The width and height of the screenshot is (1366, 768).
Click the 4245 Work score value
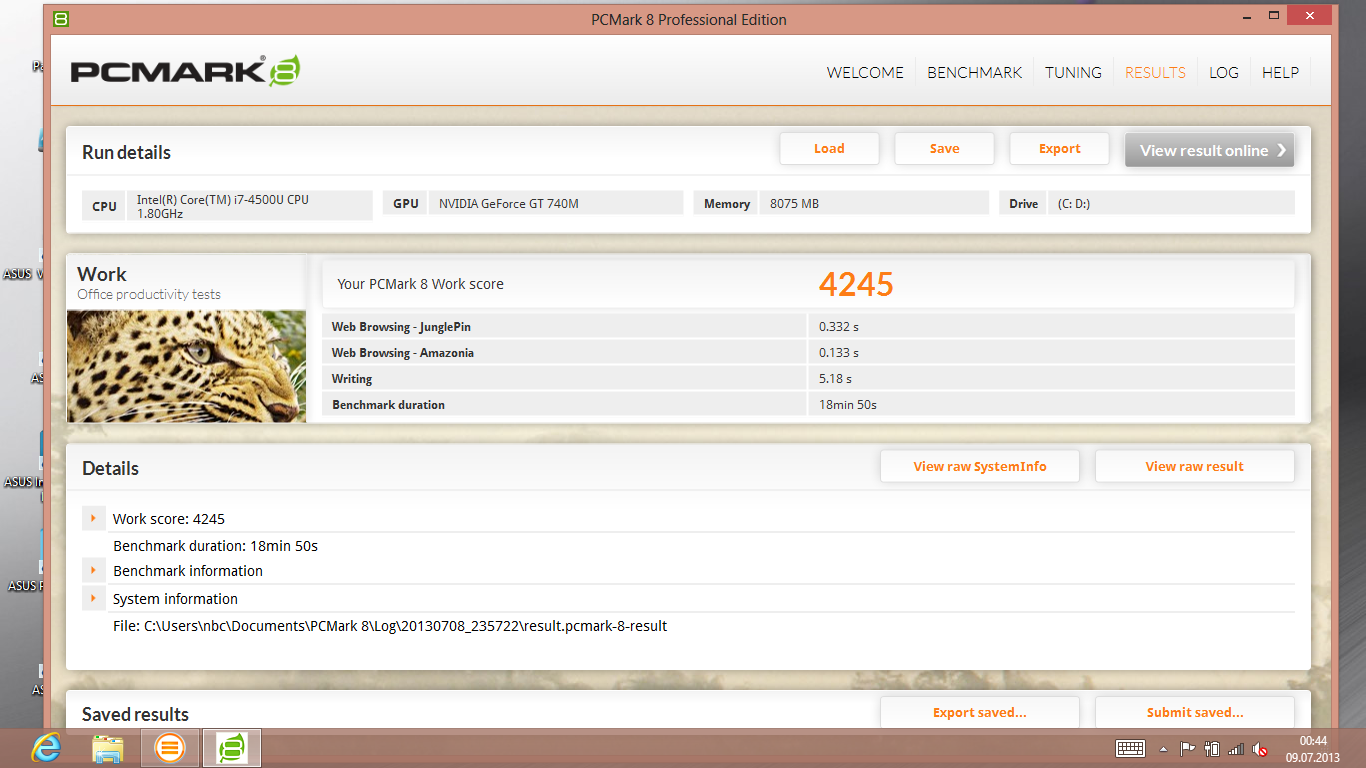coord(856,284)
